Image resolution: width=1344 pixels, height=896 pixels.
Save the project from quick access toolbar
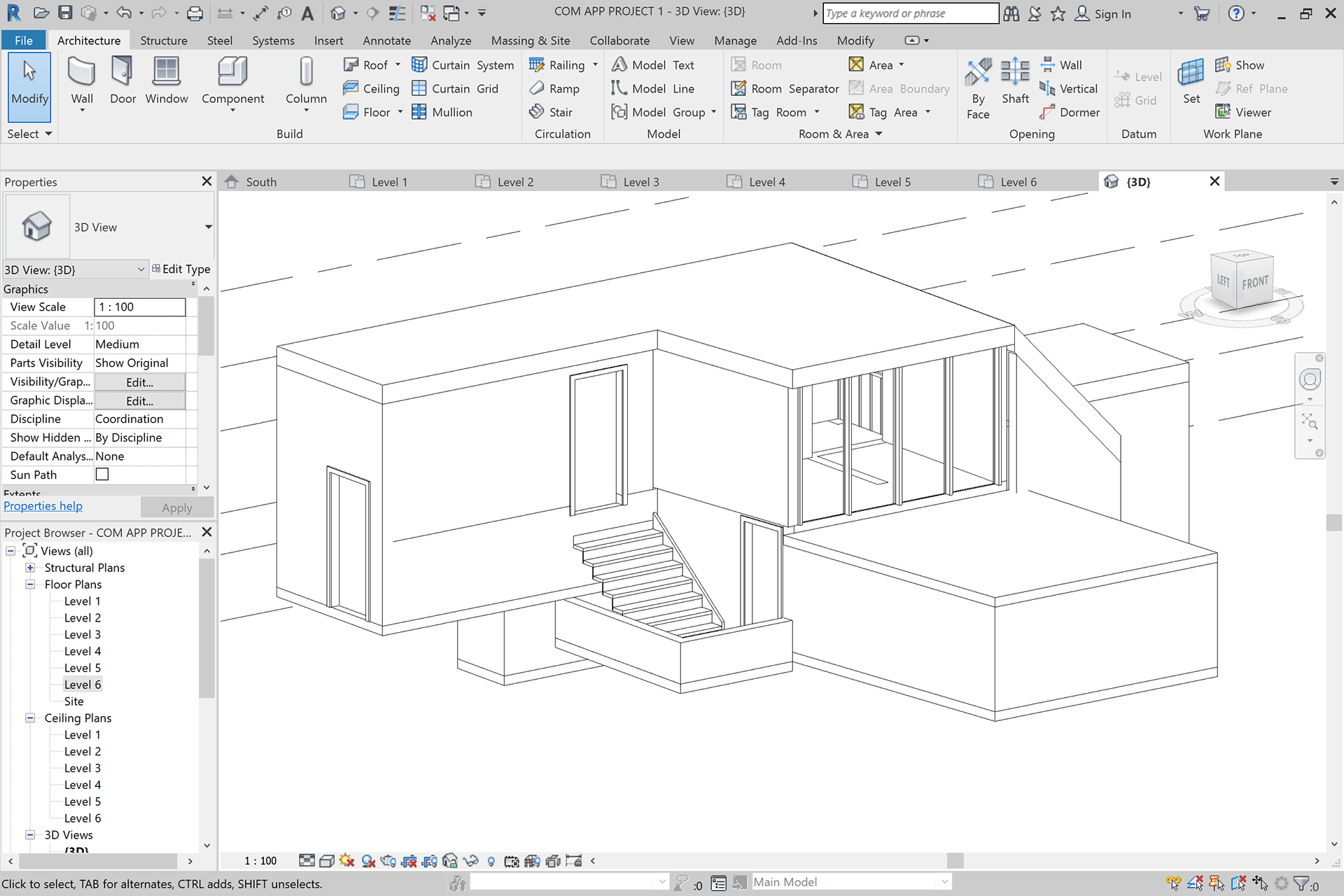[65, 13]
